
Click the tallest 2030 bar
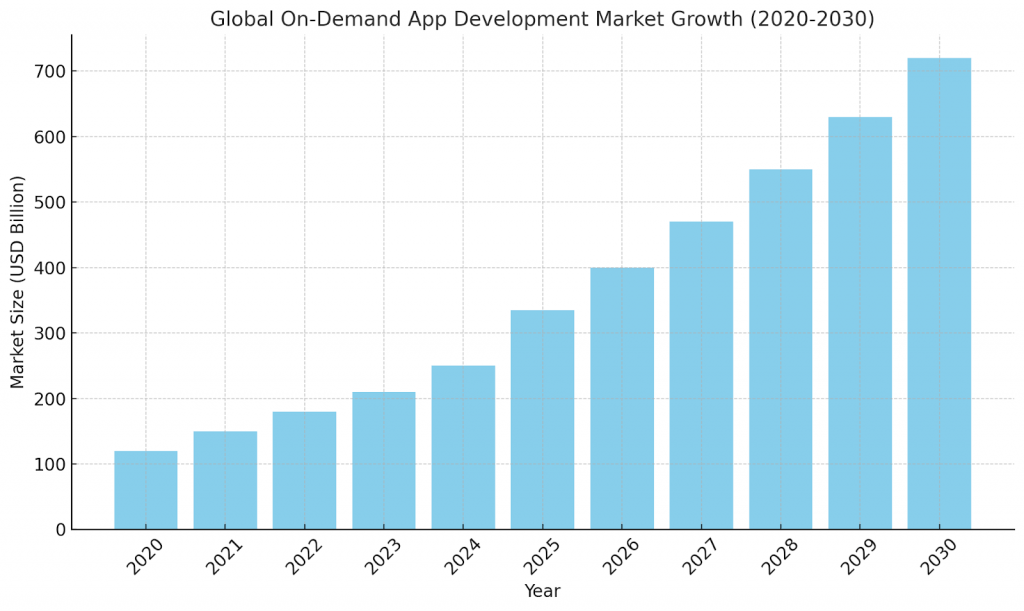pos(937,295)
